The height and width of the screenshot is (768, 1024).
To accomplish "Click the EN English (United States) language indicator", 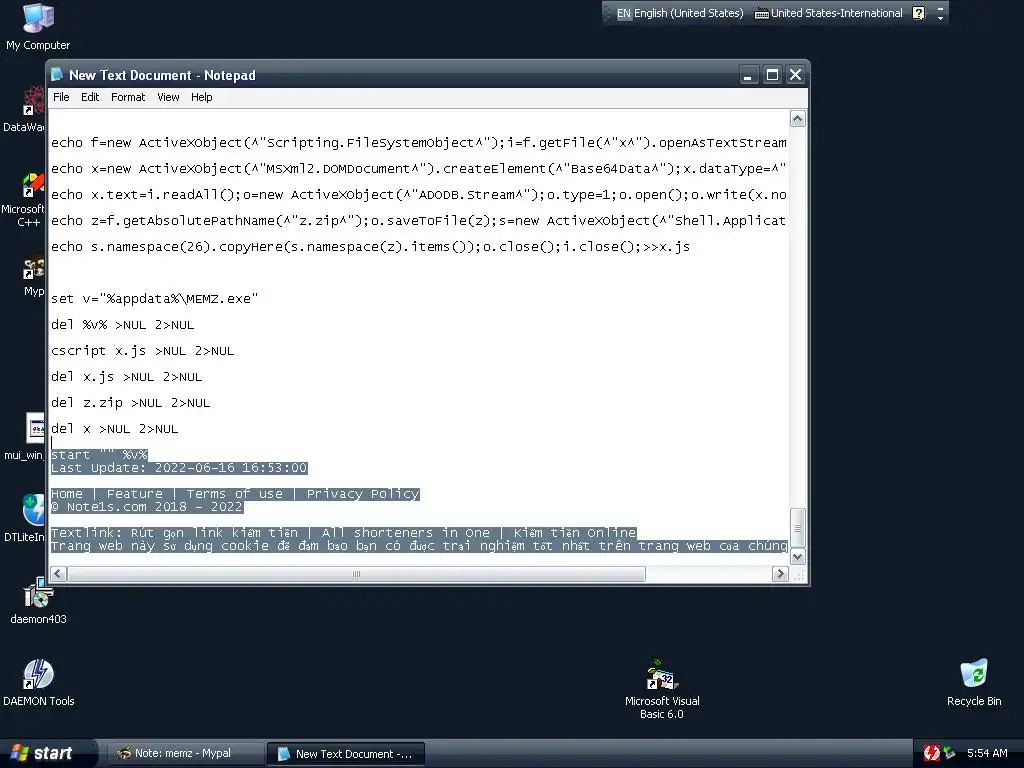I will click(679, 13).
